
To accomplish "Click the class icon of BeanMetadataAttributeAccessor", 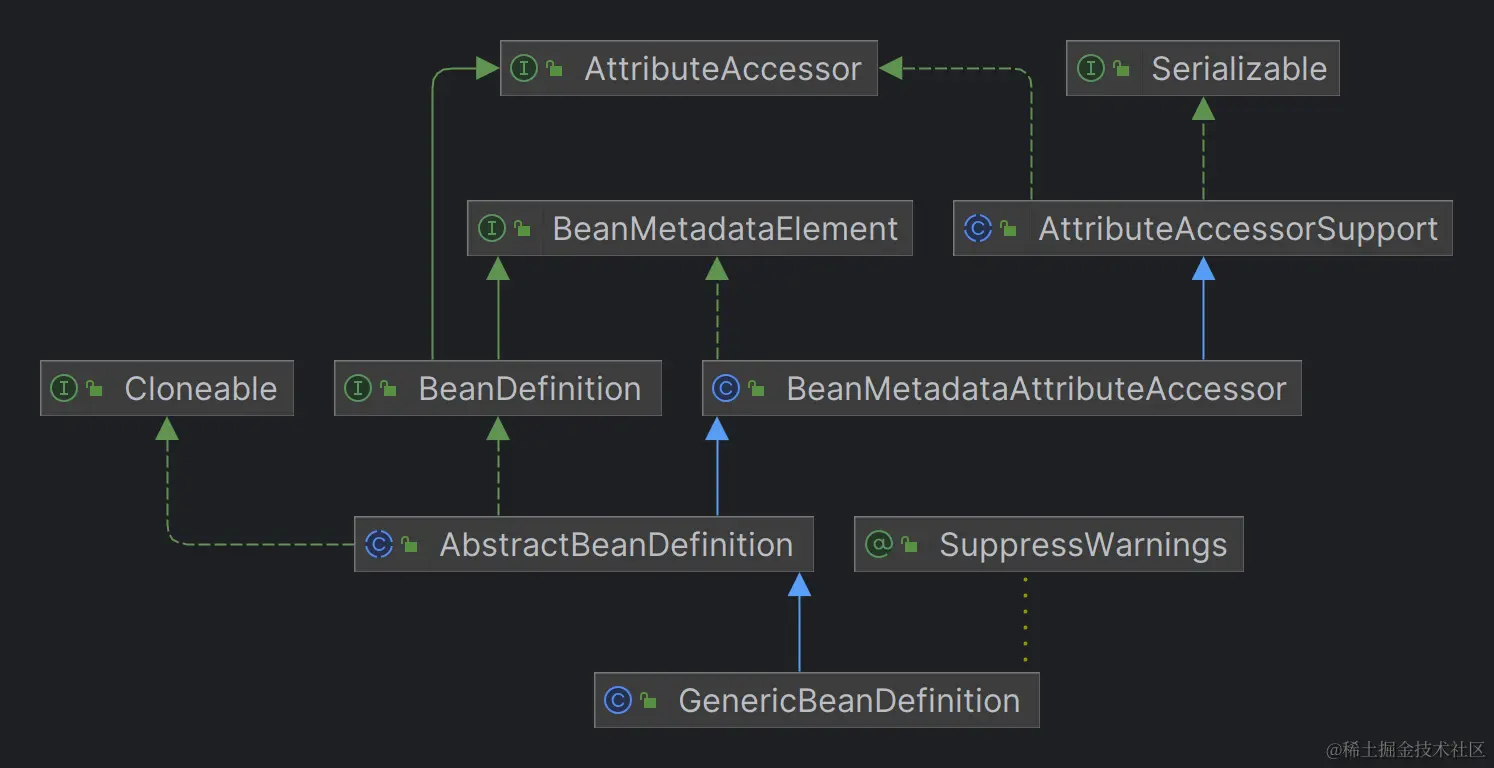I will [726, 388].
